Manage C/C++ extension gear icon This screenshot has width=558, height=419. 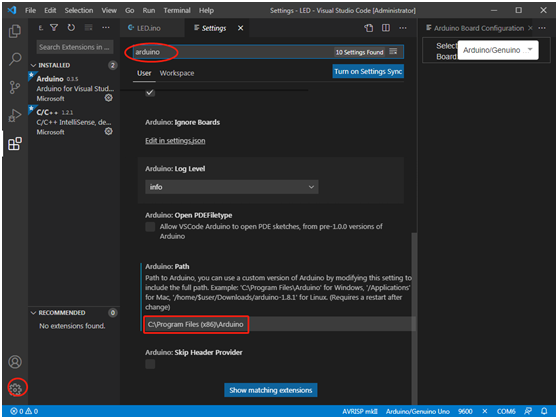[x=109, y=131]
